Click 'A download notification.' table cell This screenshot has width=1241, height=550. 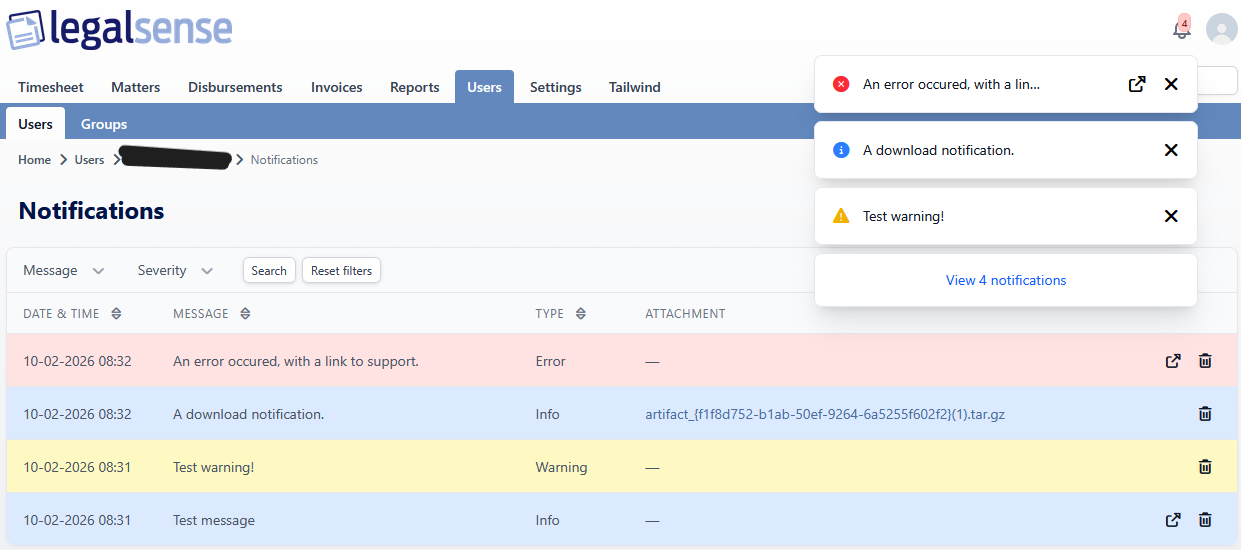(x=248, y=414)
